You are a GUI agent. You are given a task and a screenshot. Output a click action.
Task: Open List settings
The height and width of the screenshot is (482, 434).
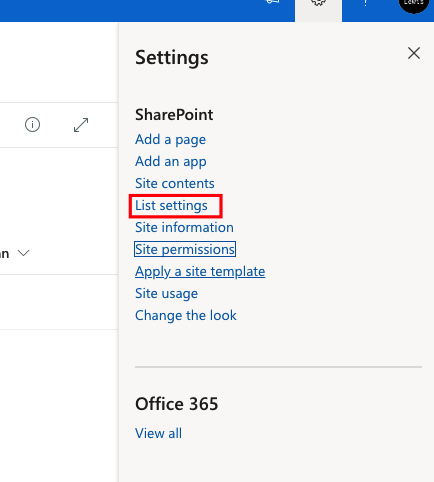[x=171, y=206]
